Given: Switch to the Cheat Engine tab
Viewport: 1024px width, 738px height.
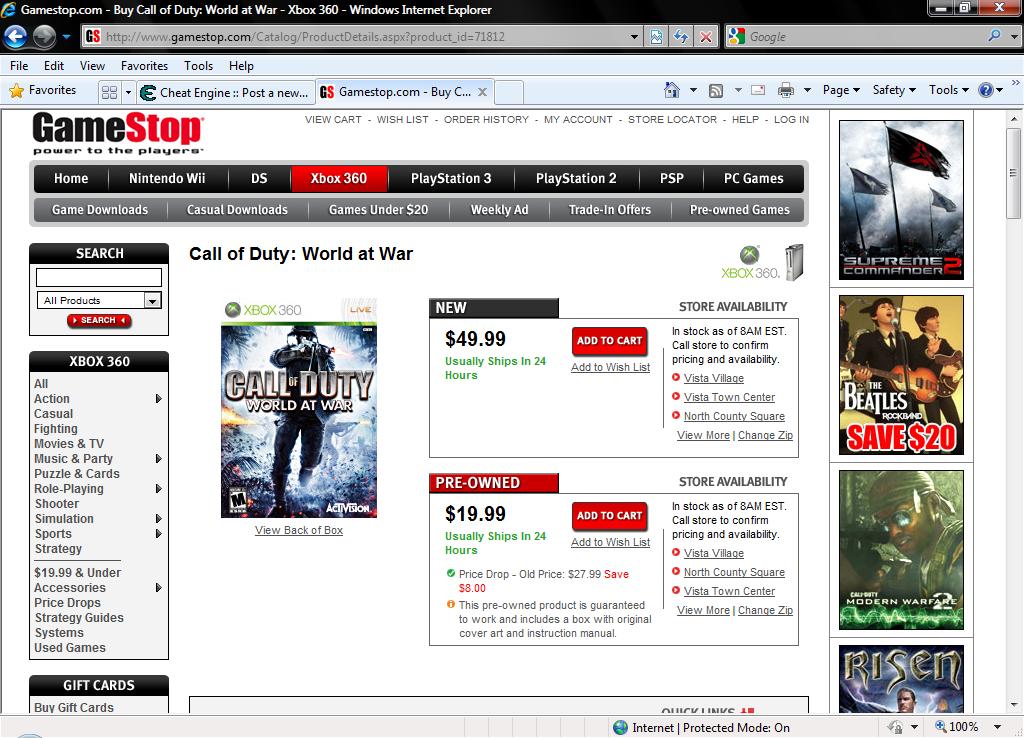Looking at the screenshot, I should [x=226, y=93].
